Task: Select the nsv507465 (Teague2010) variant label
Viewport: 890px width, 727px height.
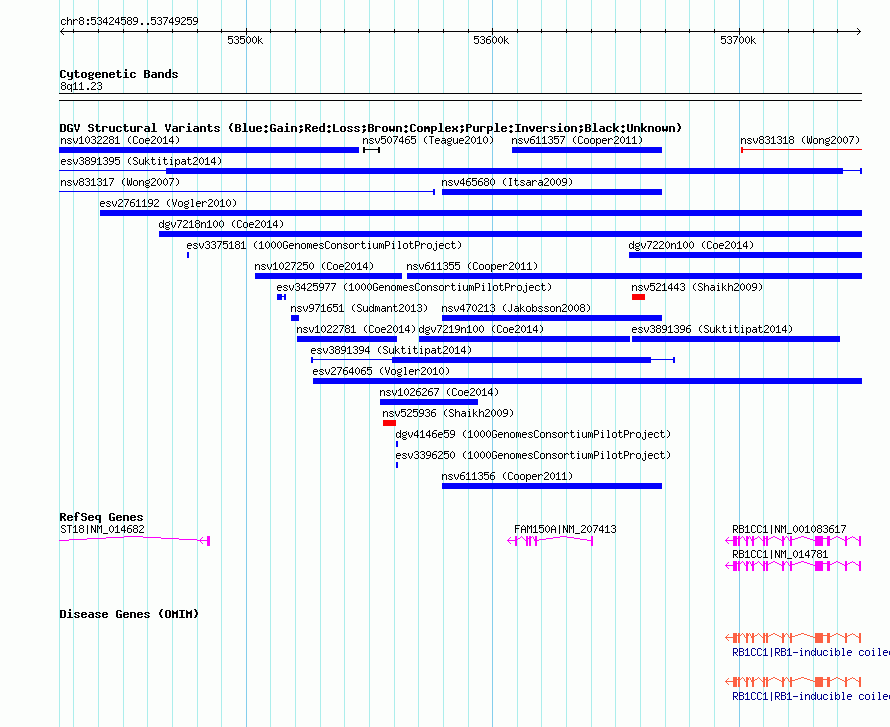Action: click(428, 140)
